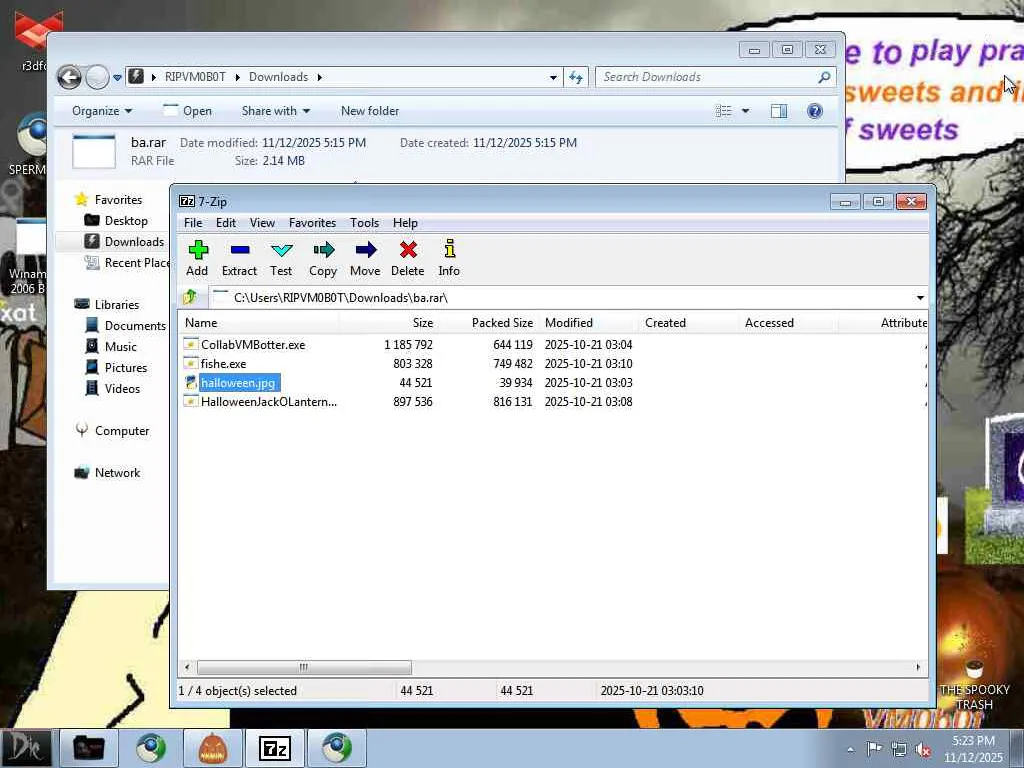This screenshot has width=1024, height=768.
Task: Expand the view options dropdown arrow in Explorer
Action: (745, 111)
